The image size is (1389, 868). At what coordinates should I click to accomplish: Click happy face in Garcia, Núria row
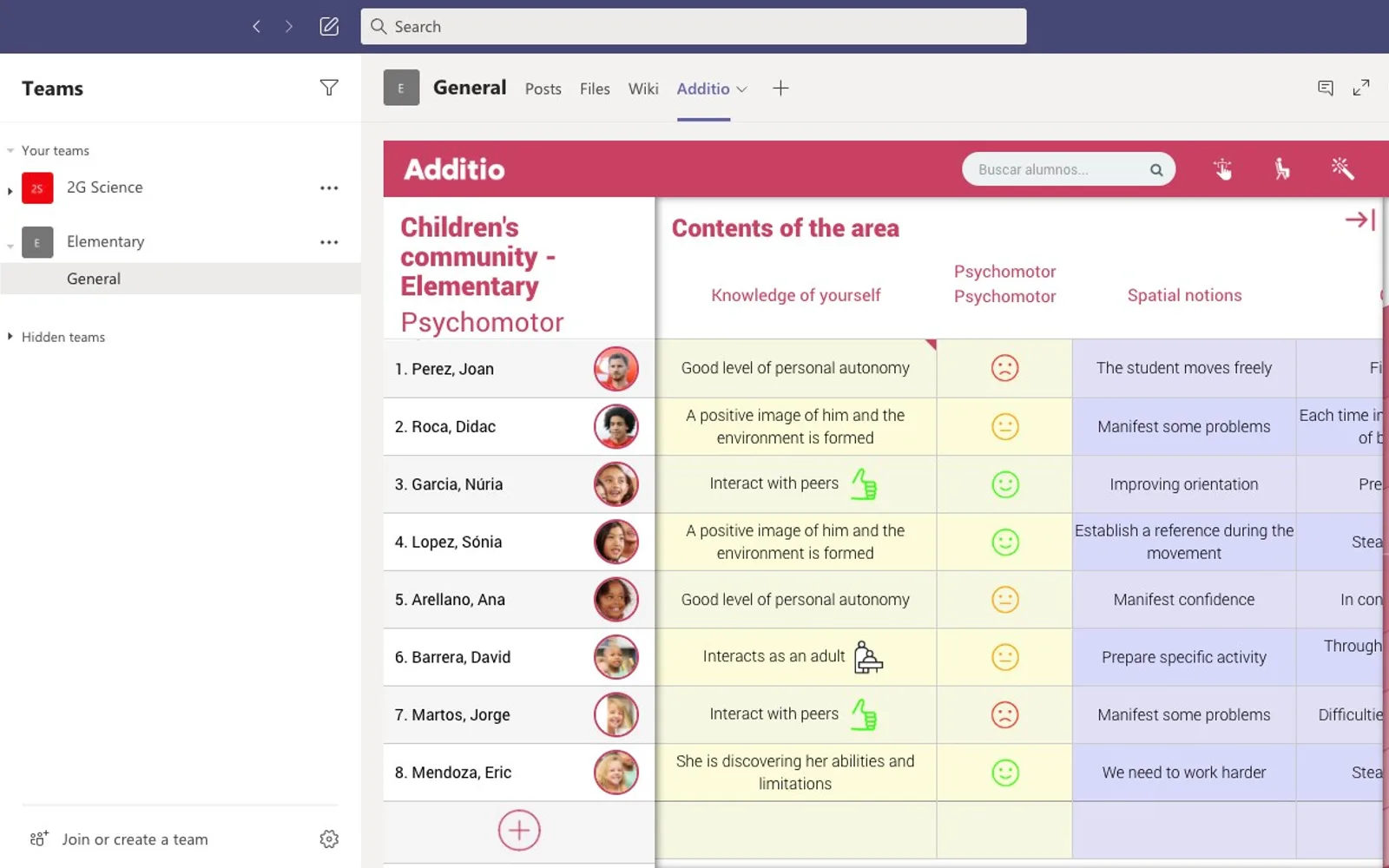1004,484
